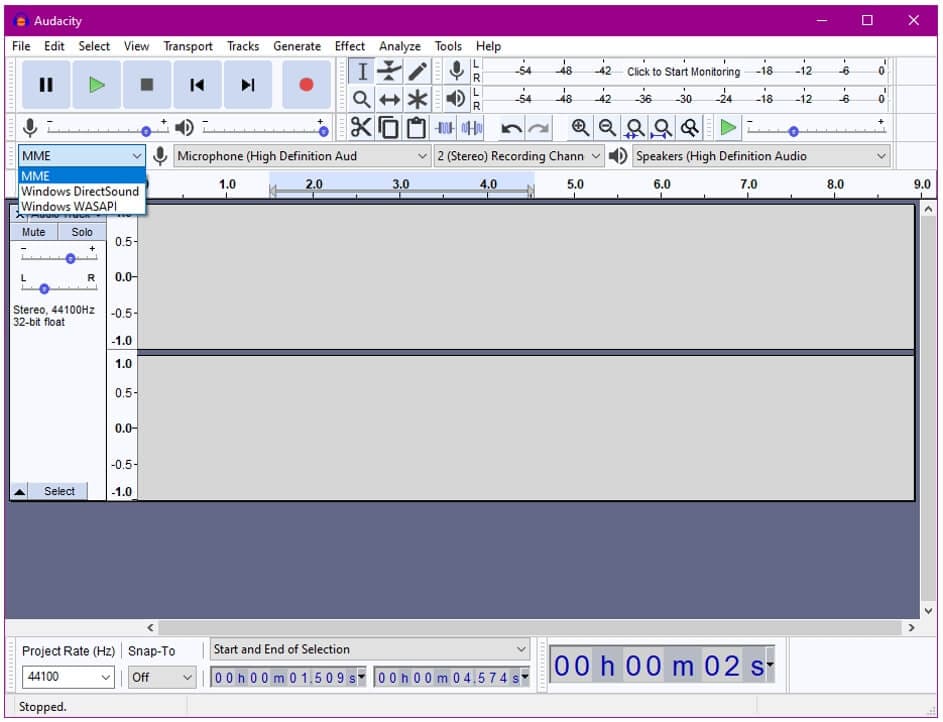Click the track Select button

click(x=59, y=492)
